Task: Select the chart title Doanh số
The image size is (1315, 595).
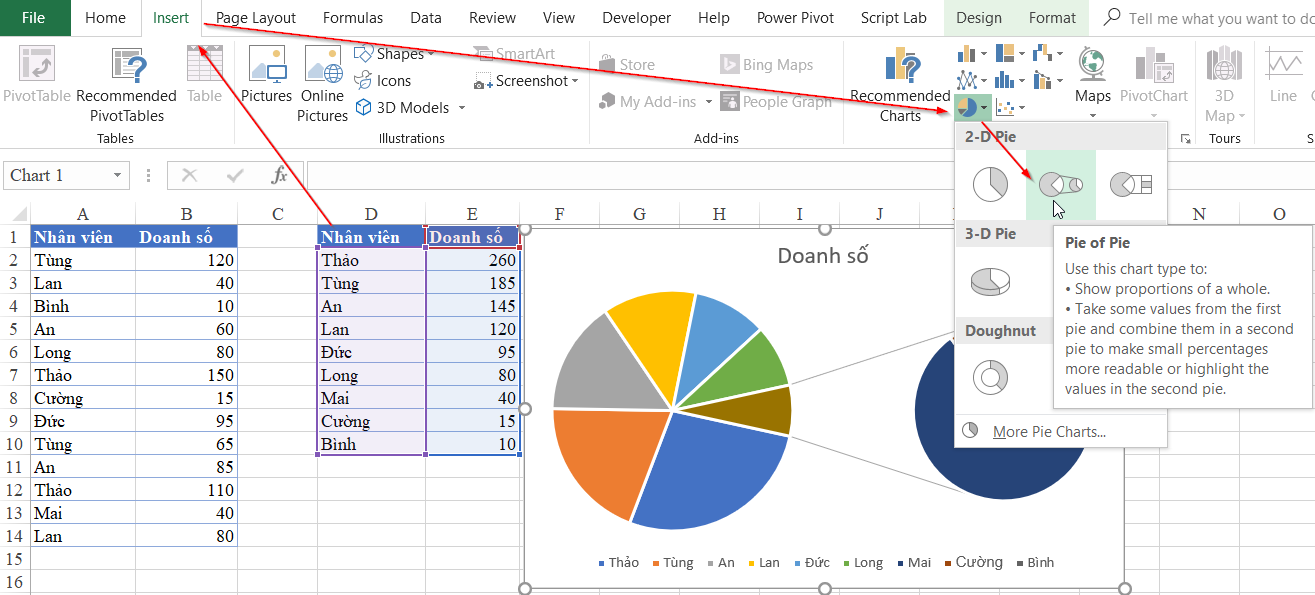Action: 823,255
